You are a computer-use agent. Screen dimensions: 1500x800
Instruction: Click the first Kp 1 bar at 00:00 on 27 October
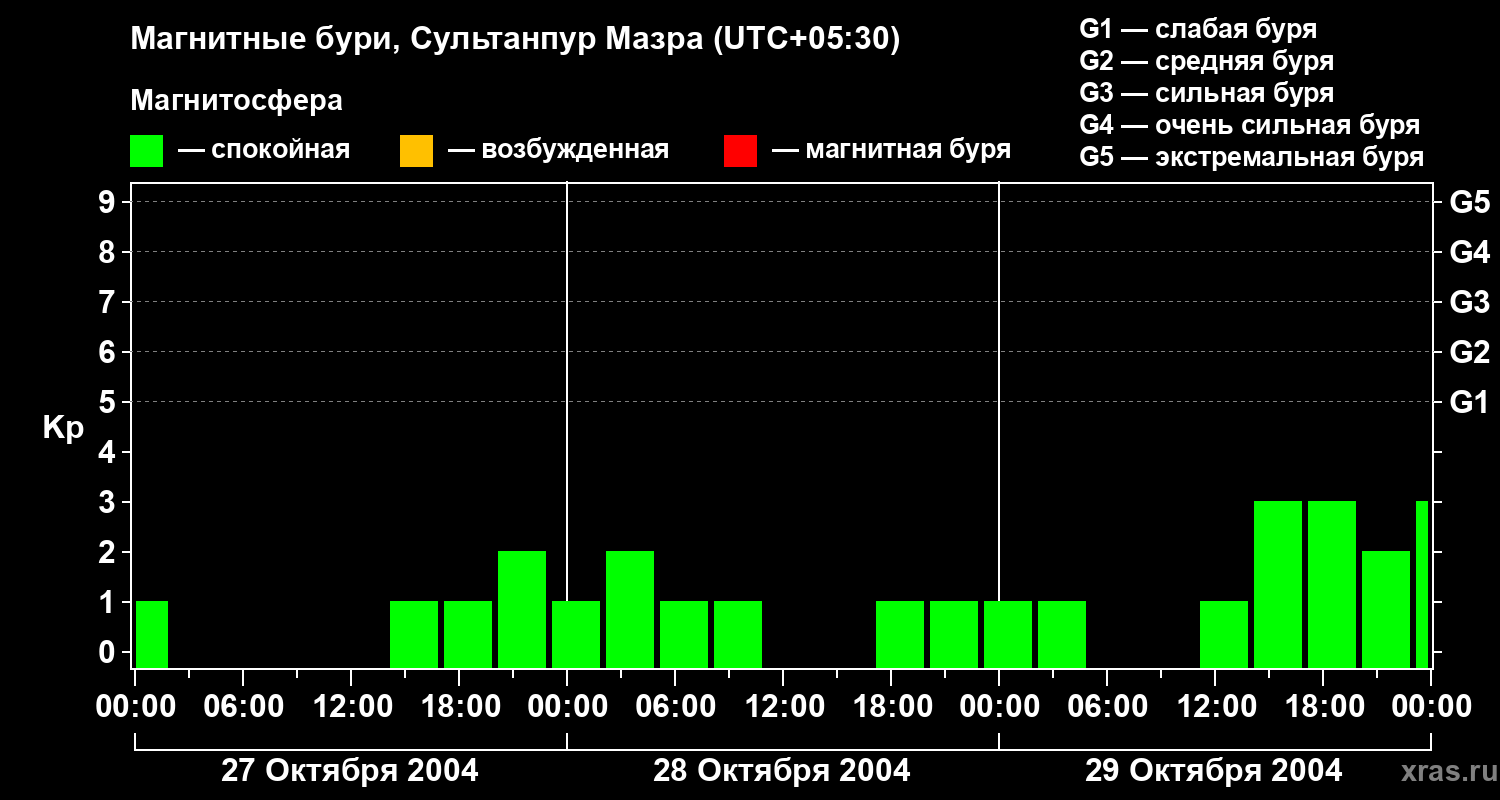point(152,635)
